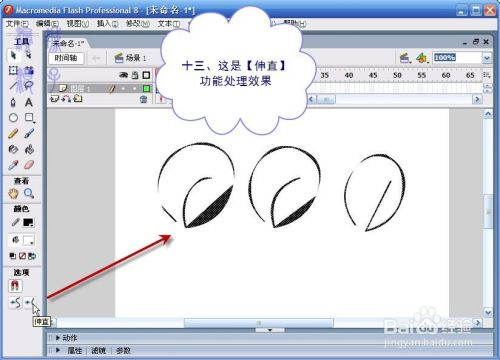Open the 文件 (File) menu

(x=17, y=23)
